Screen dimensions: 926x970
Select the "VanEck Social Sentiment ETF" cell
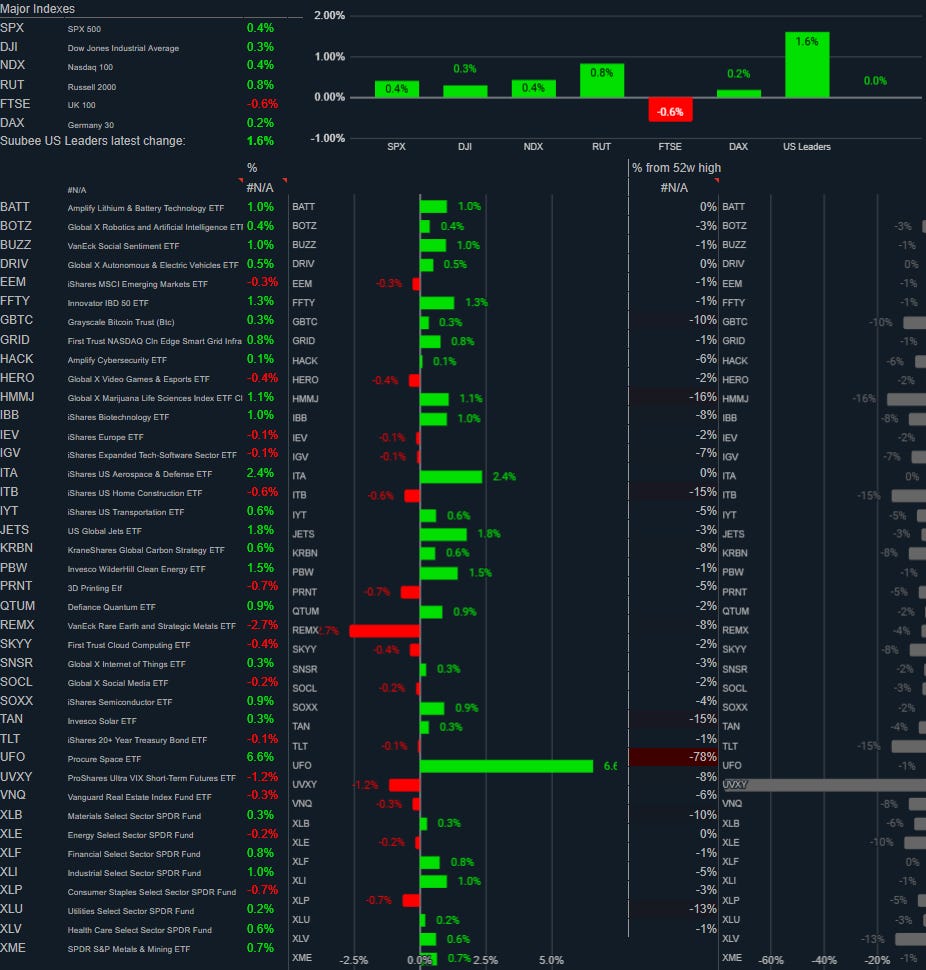[x=123, y=246]
